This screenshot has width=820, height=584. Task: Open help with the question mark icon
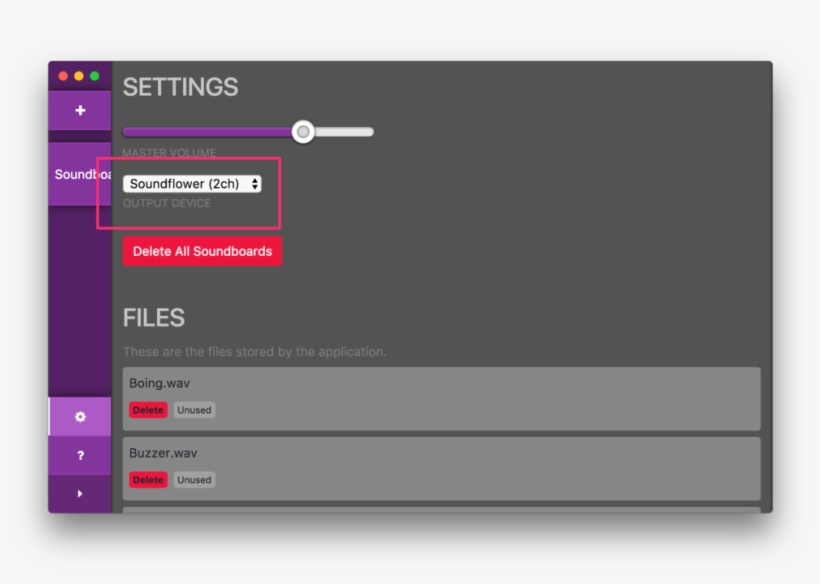tap(80, 456)
